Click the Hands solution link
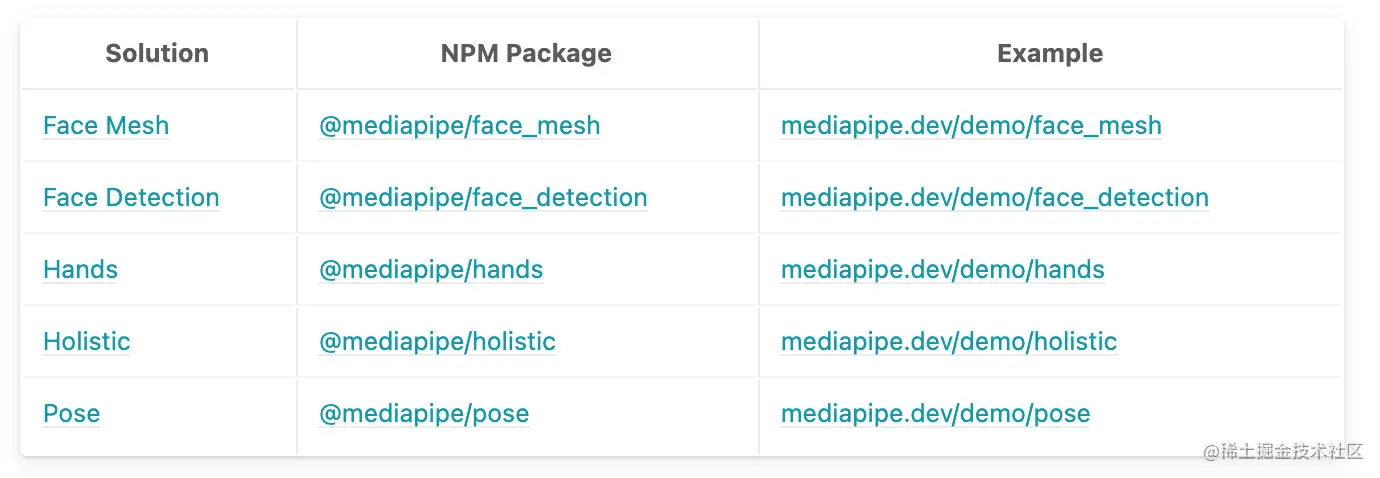This screenshot has width=1380, height=478. point(80,270)
